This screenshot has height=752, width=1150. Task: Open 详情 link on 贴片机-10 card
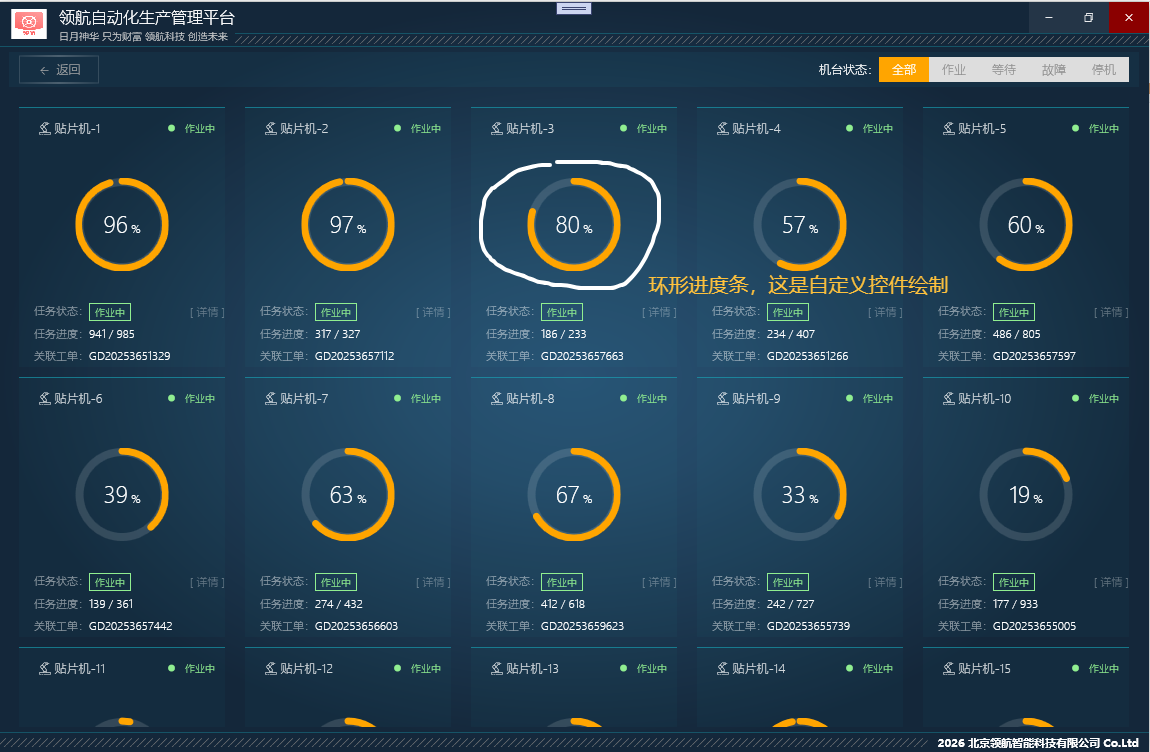(1111, 583)
